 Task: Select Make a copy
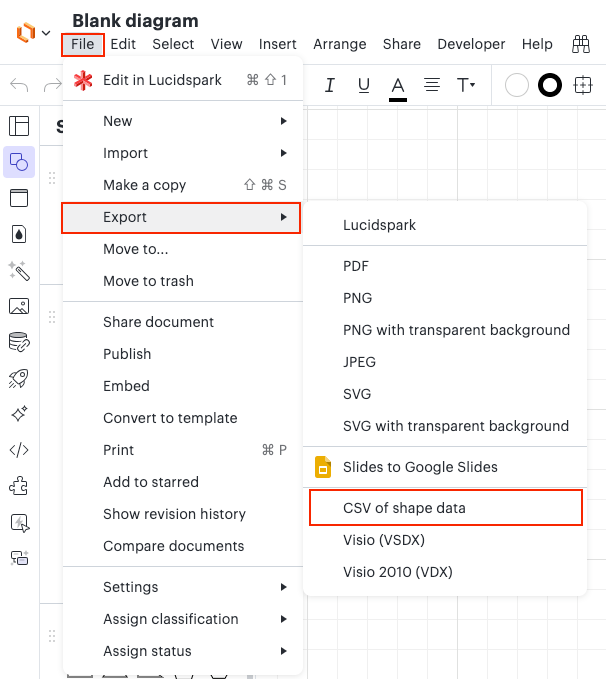tap(182, 185)
